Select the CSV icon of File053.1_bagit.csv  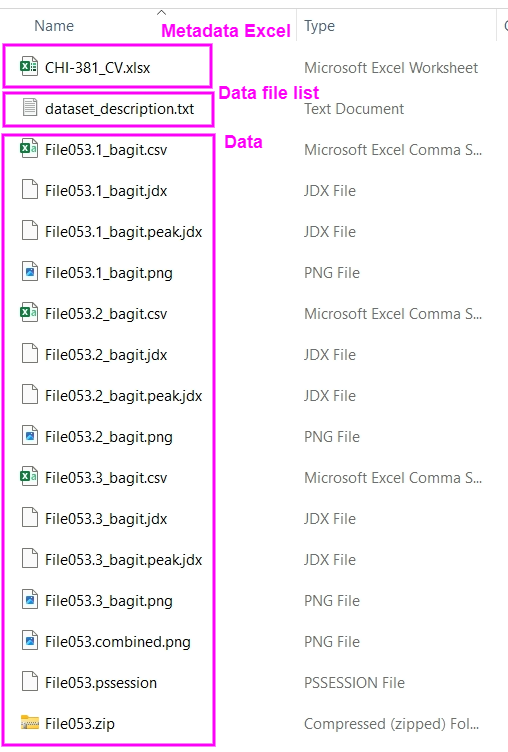tap(29, 149)
